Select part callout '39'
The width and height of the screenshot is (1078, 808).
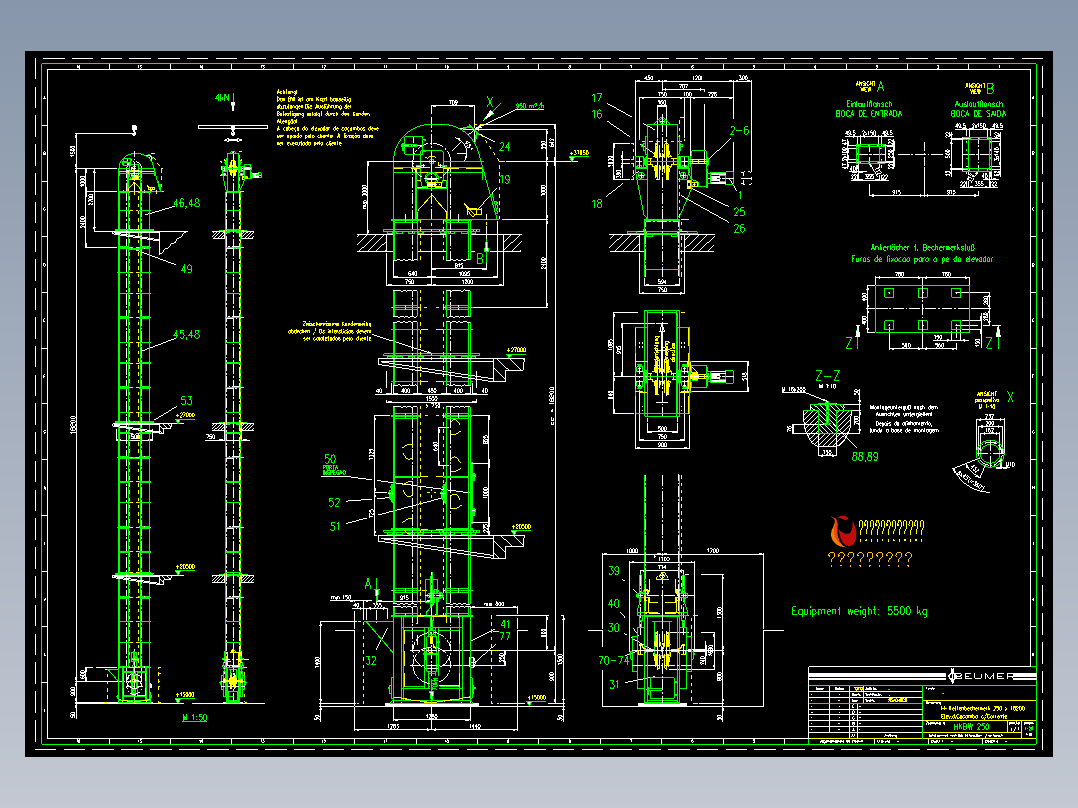click(x=614, y=571)
